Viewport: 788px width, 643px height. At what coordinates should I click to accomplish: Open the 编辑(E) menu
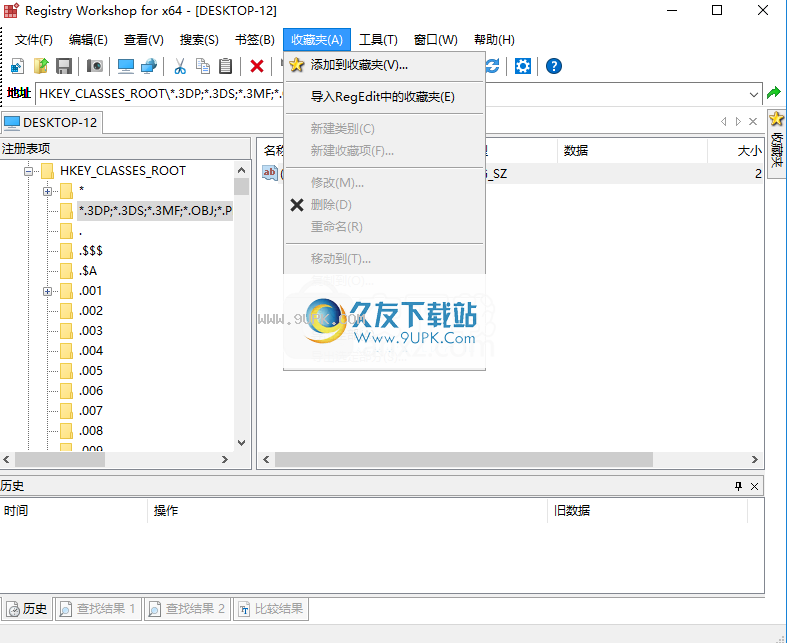click(88, 40)
